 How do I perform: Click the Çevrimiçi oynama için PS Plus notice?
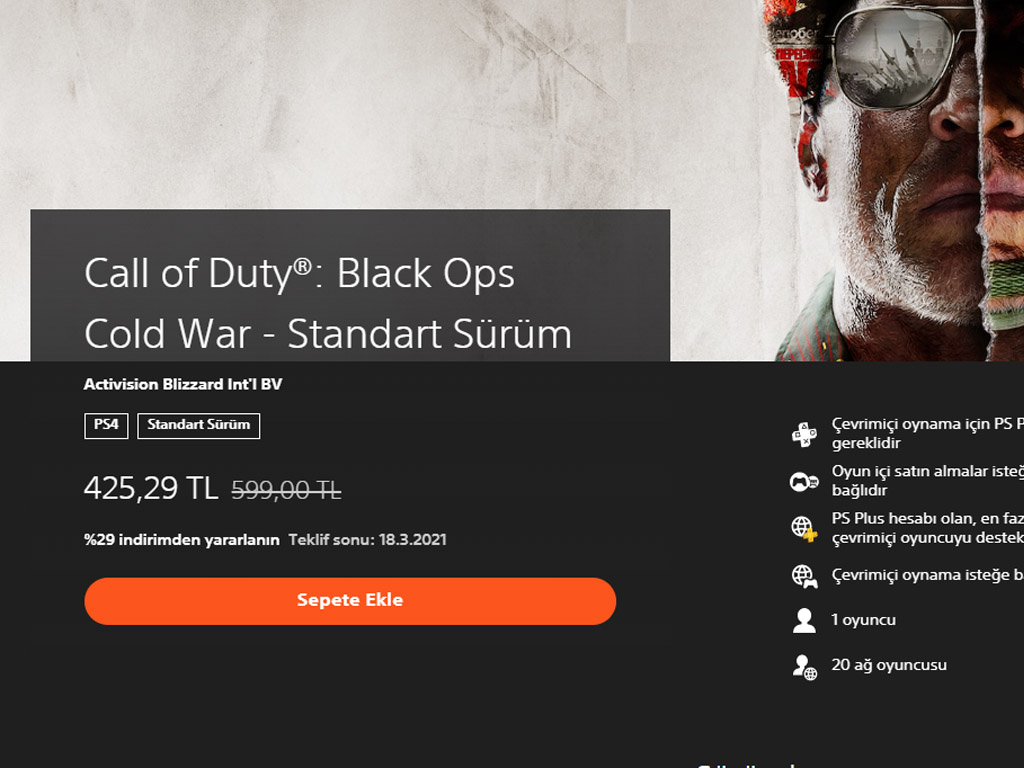pyautogui.click(x=927, y=433)
